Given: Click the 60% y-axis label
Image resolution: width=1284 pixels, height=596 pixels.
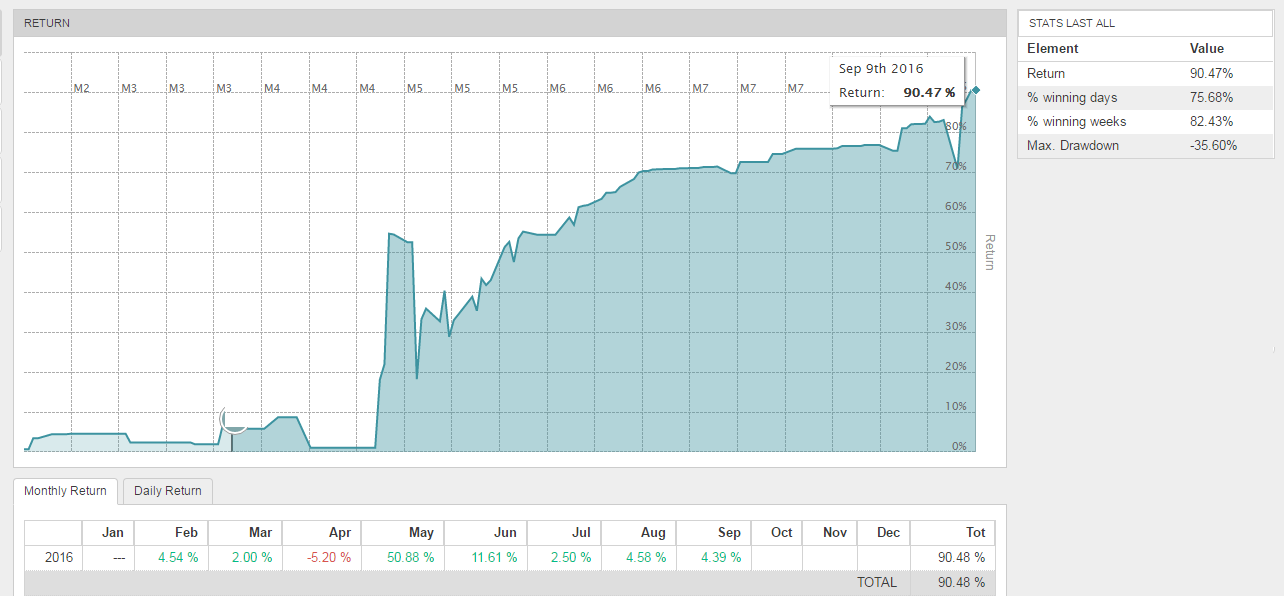Looking at the screenshot, I should pyautogui.click(x=956, y=206).
